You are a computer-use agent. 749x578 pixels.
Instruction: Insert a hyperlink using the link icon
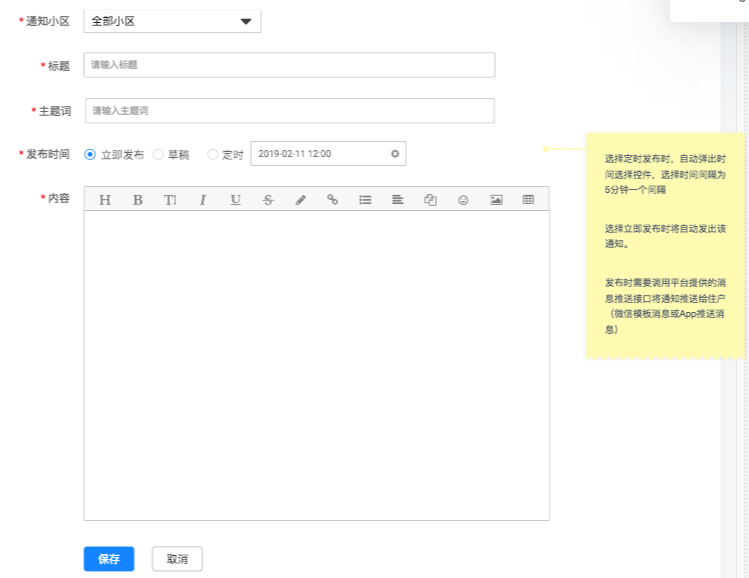[x=333, y=200]
